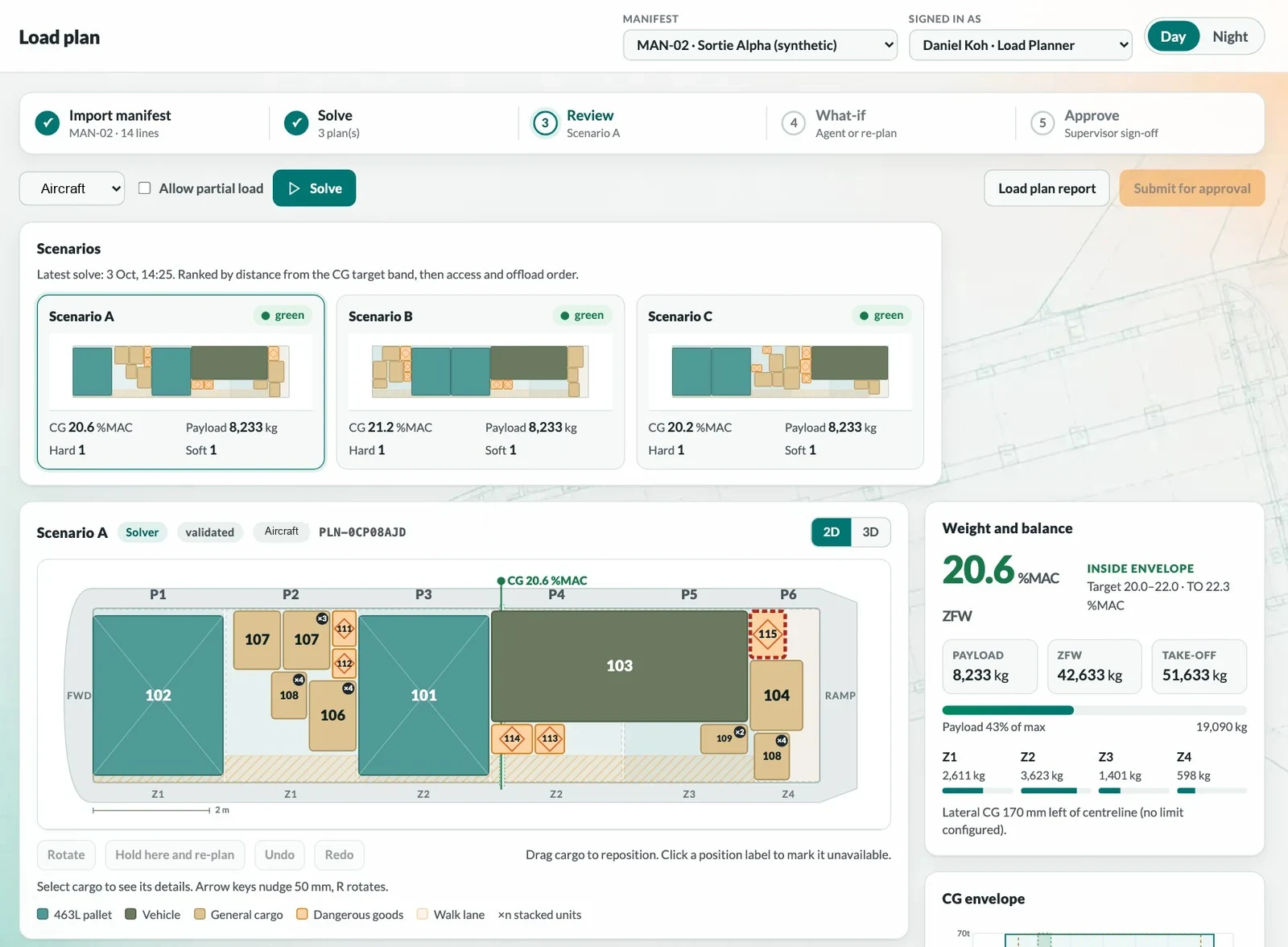The image size is (1288, 947).
Task: Select vehicle cargo 103
Action: pos(619,666)
